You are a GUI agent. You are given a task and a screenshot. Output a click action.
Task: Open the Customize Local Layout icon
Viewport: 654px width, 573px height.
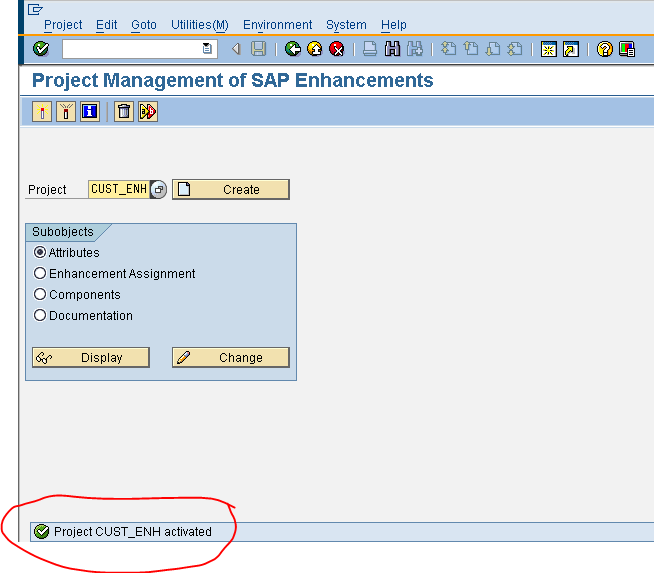click(627, 49)
